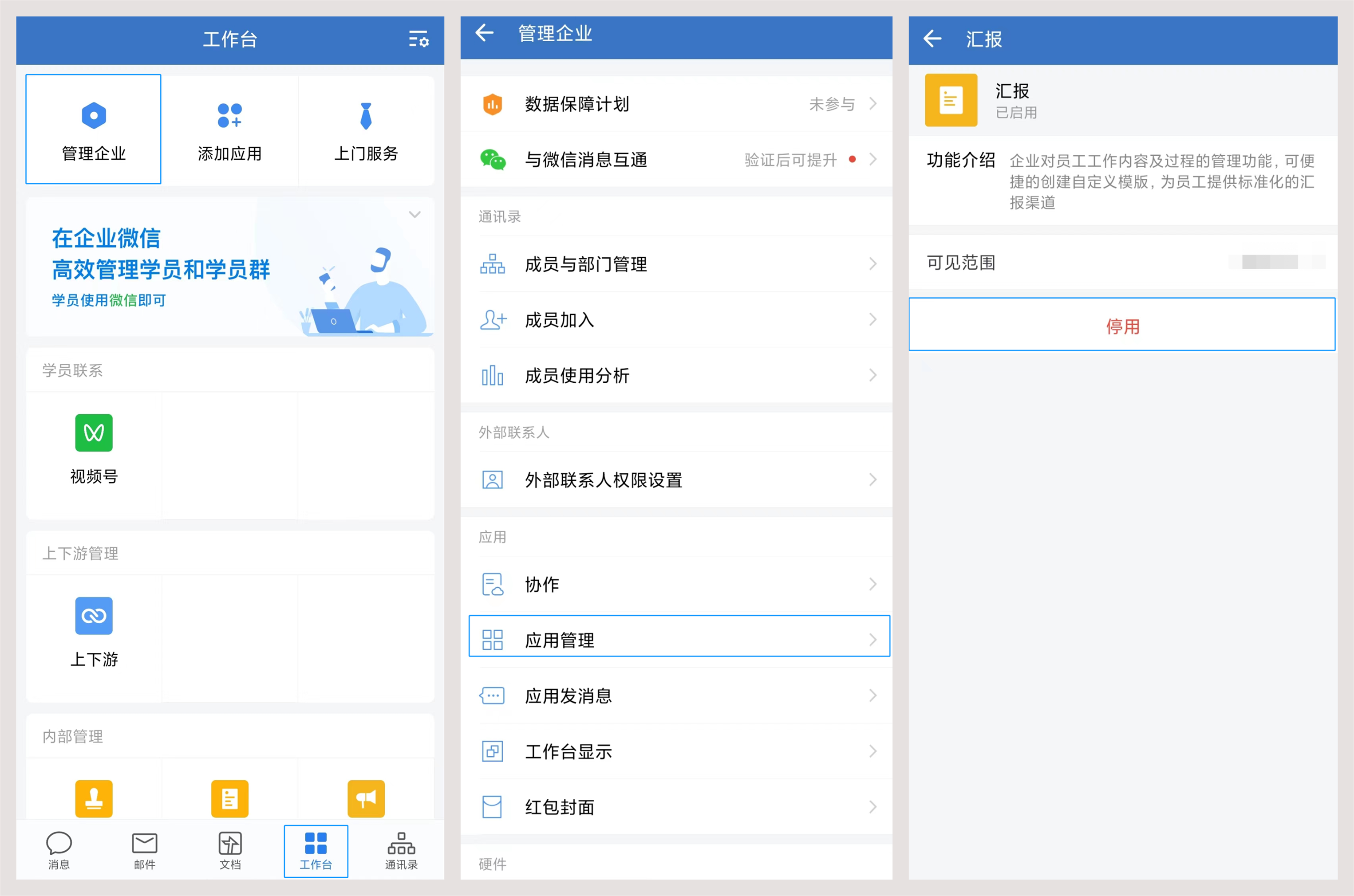
Task: Switch to the 邮件 tab
Action: (145, 850)
